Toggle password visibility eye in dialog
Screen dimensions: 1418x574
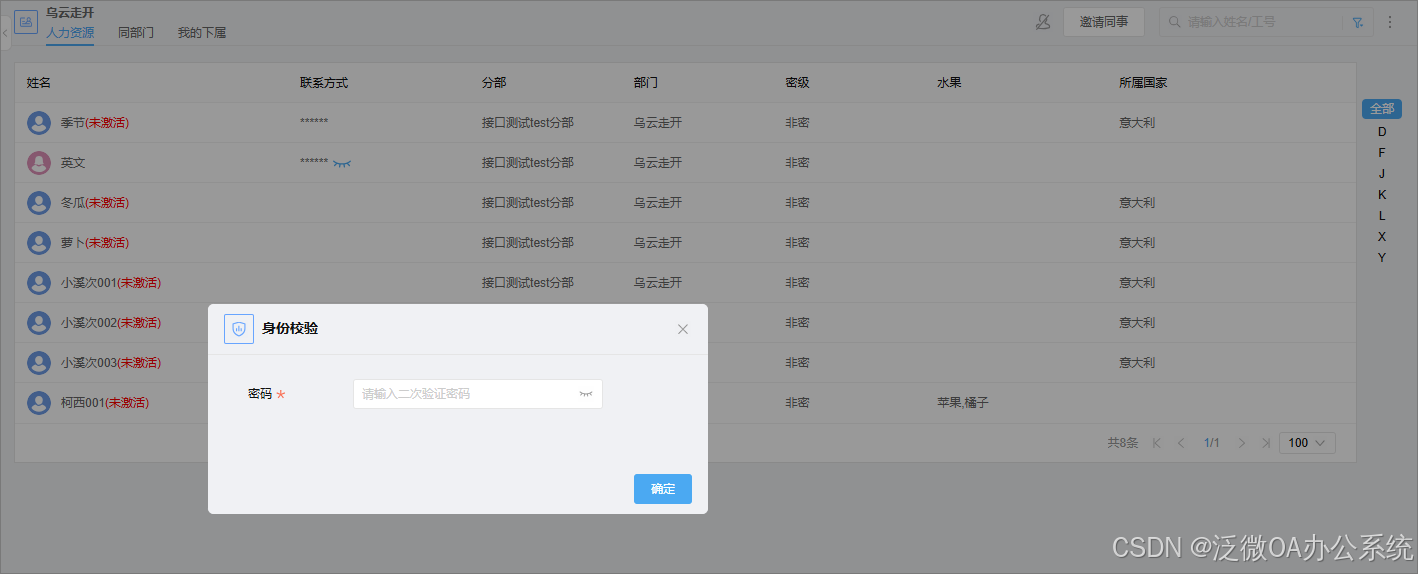(x=586, y=394)
